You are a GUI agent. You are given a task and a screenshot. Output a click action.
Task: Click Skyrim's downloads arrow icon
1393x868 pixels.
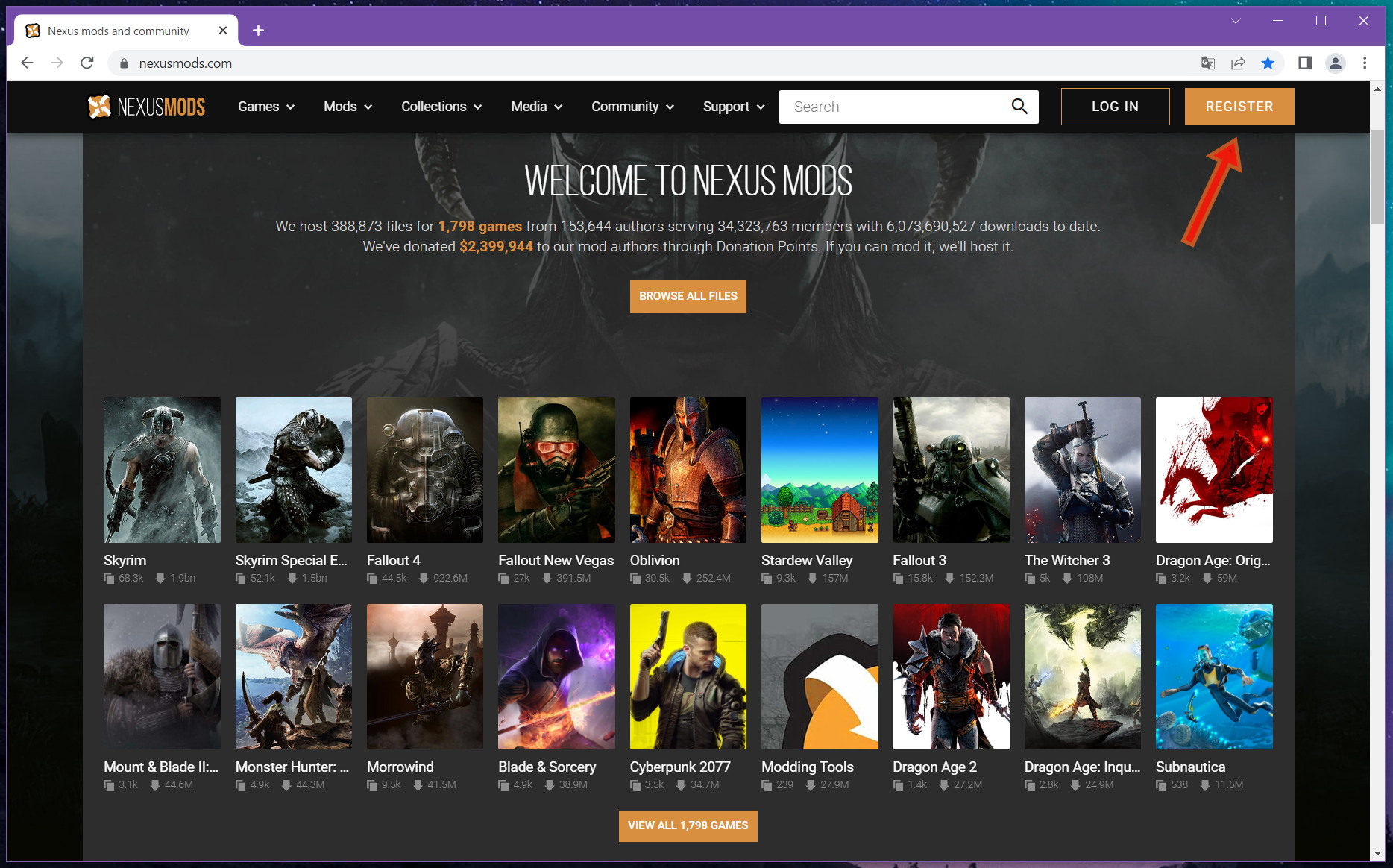coord(160,579)
